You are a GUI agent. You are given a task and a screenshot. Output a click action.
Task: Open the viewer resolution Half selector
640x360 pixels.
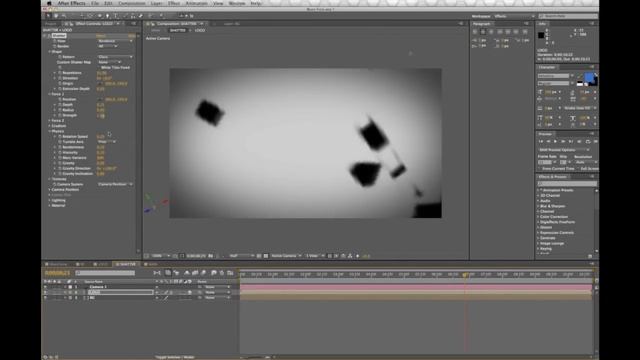click(x=241, y=256)
